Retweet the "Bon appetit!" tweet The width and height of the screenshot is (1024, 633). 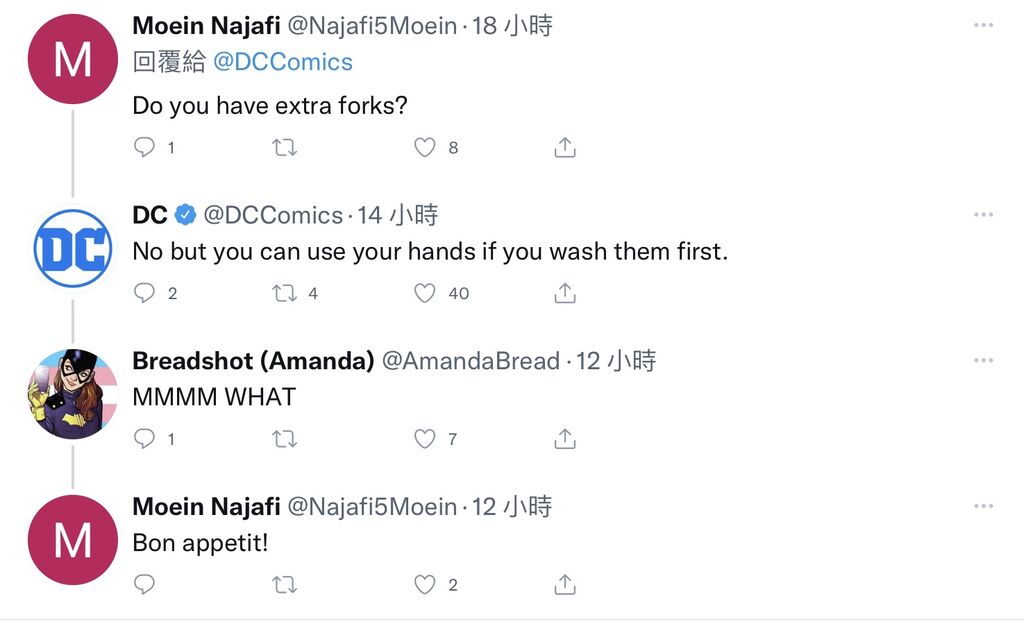coord(285,585)
